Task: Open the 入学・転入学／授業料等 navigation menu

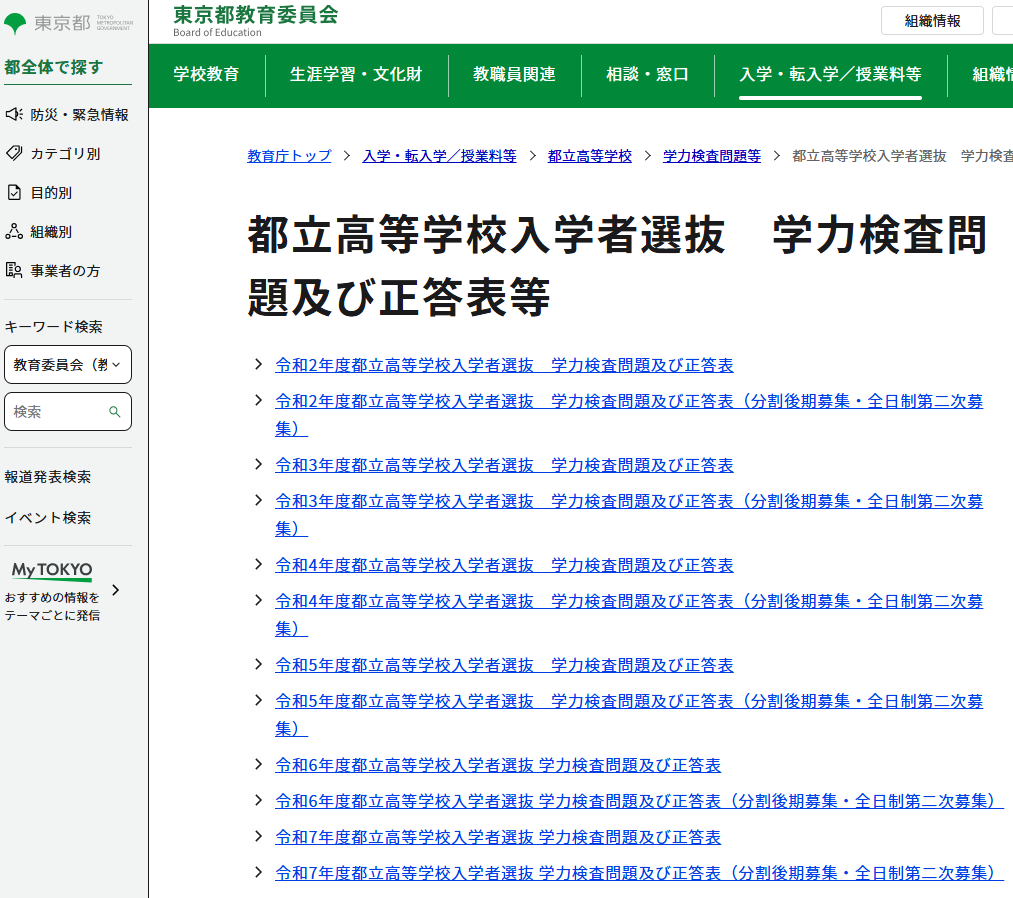Action: tap(830, 74)
